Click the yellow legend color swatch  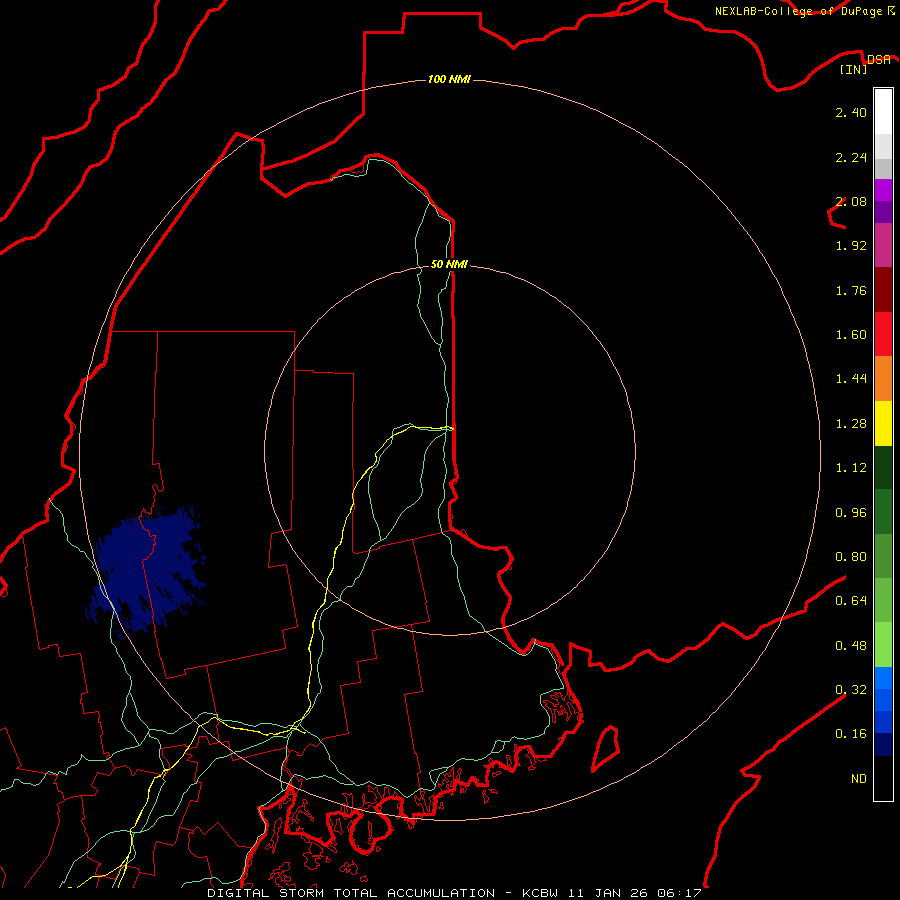point(883,423)
